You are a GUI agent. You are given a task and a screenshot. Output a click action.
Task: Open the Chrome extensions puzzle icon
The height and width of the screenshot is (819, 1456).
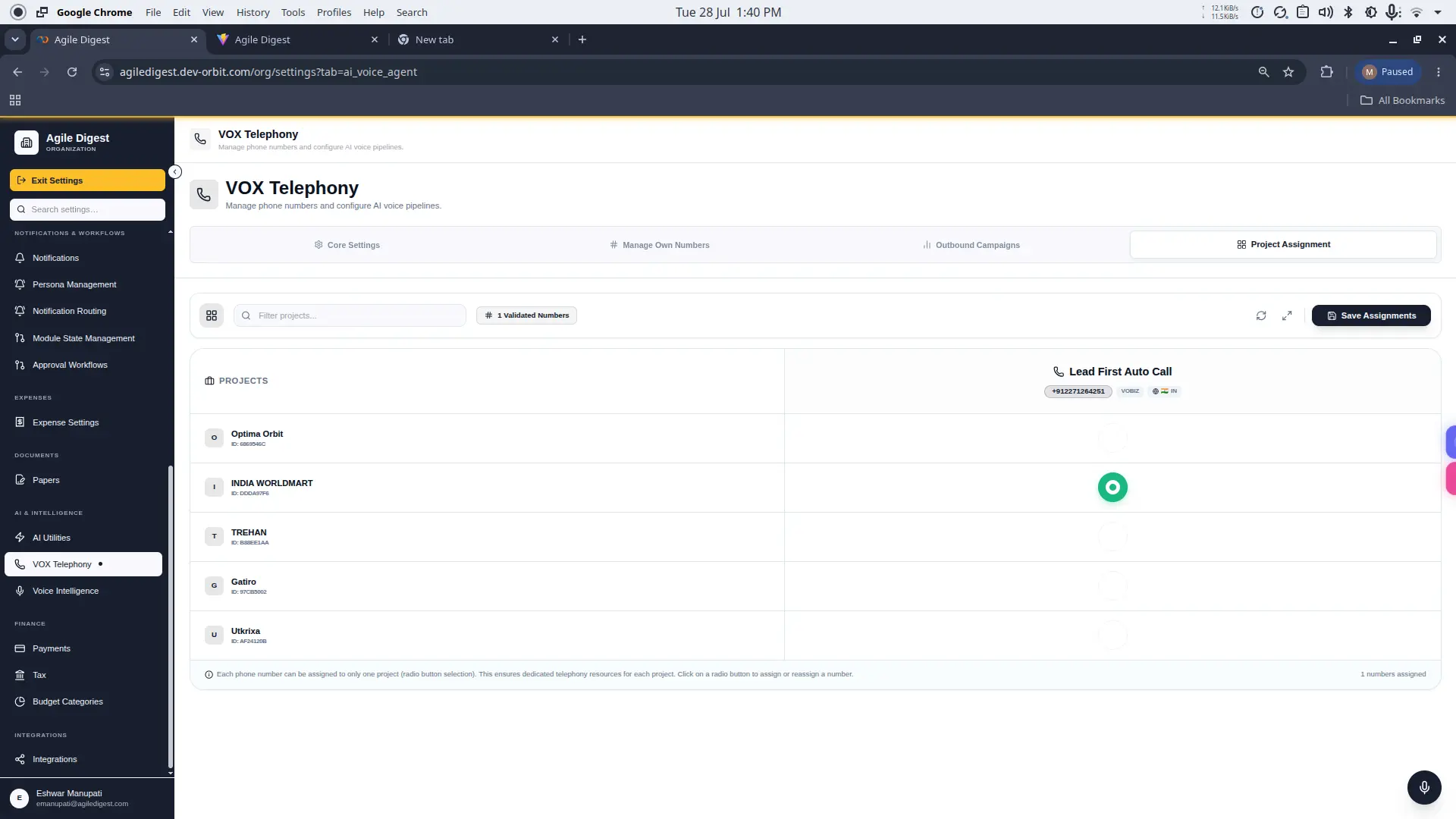pos(1326,72)
